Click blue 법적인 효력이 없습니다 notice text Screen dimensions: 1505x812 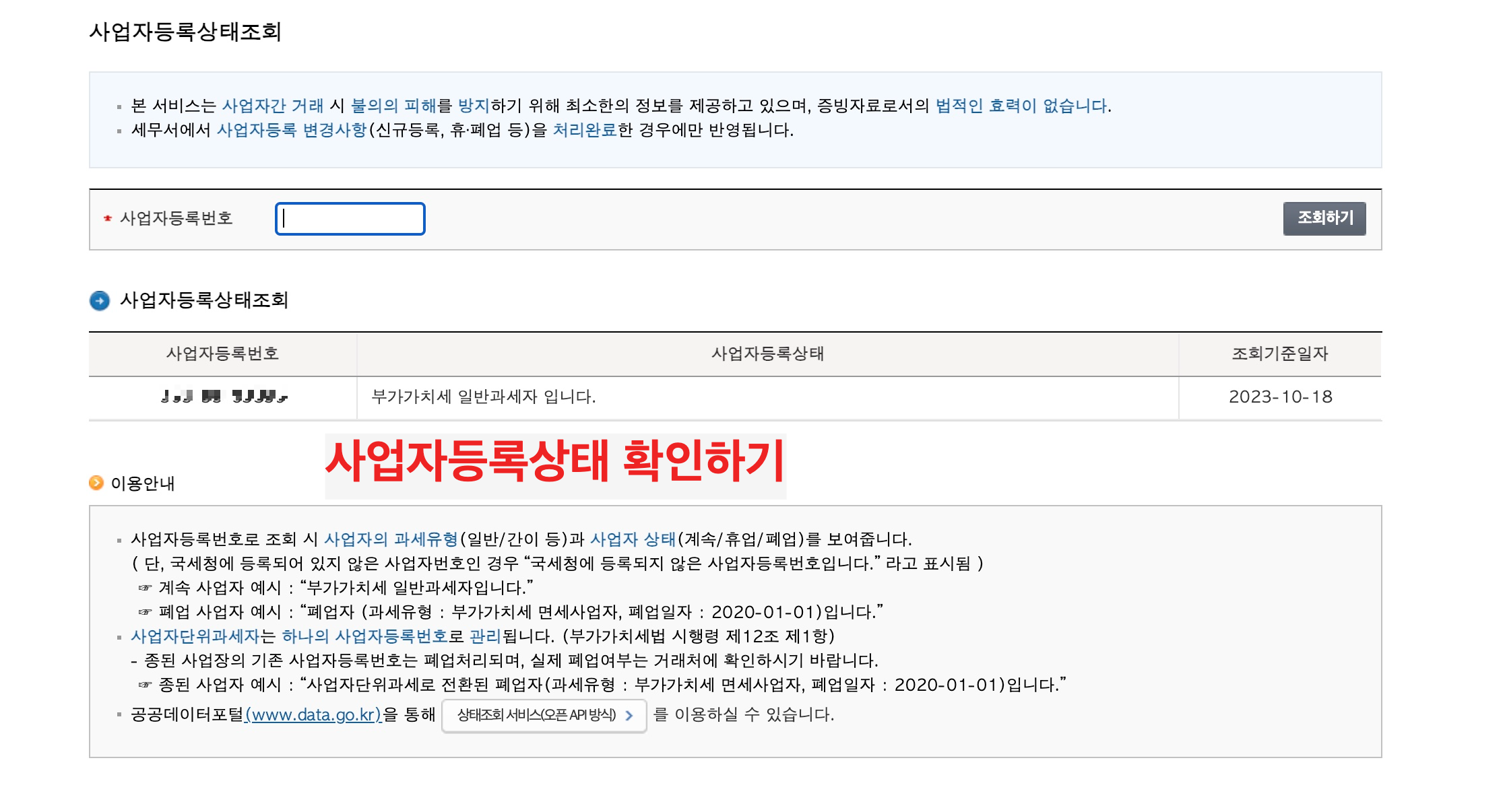coord(1021,106)
